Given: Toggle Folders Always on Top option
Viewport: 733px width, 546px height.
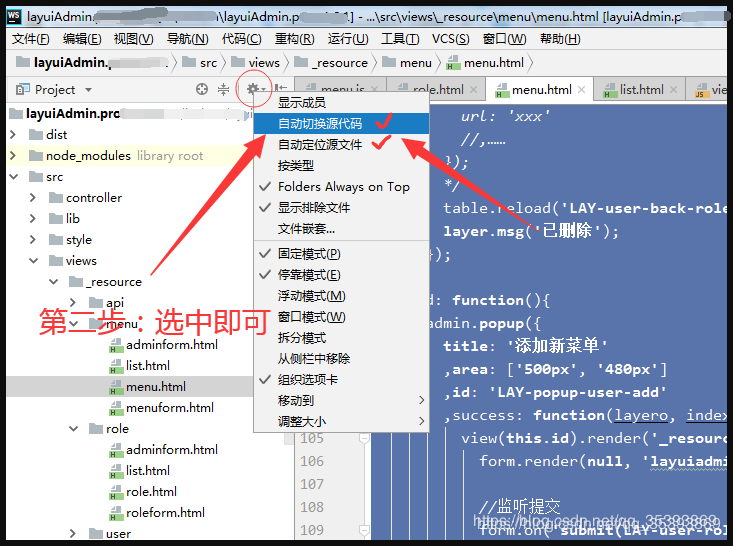Looking at the screenshot, I should pyautogui.click(x=341, y=187).
